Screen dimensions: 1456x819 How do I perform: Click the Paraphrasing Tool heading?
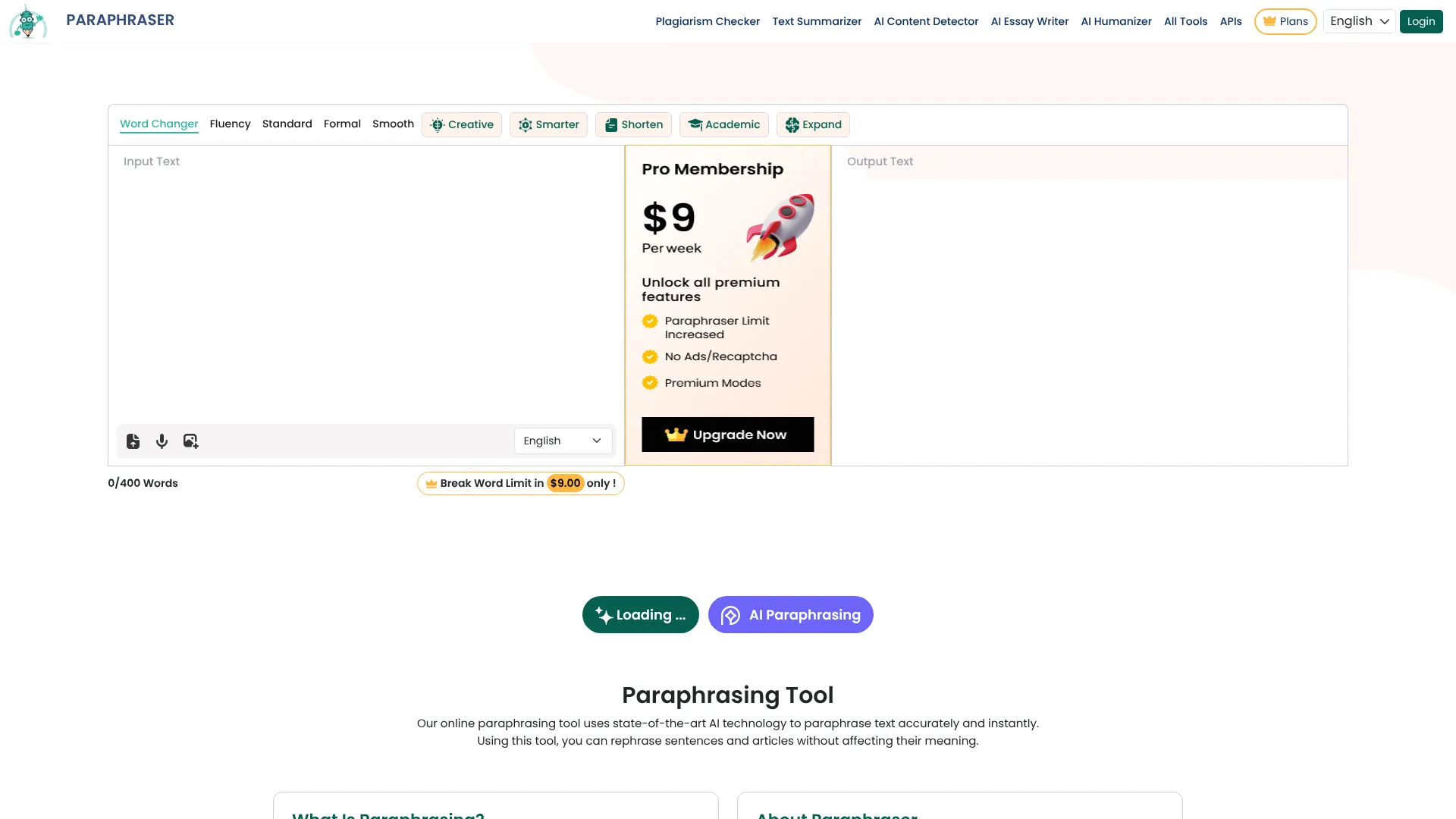coord(728,695)
